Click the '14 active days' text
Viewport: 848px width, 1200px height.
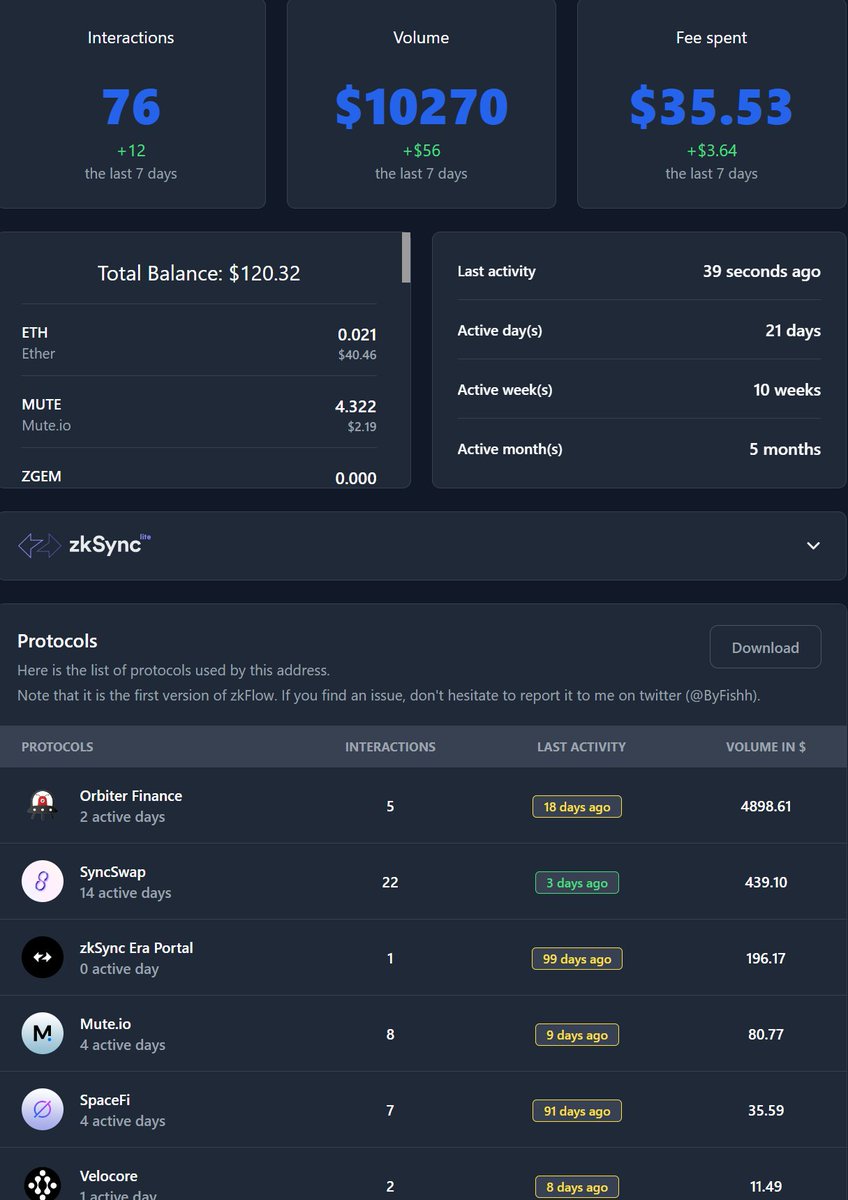coord(125,892)
